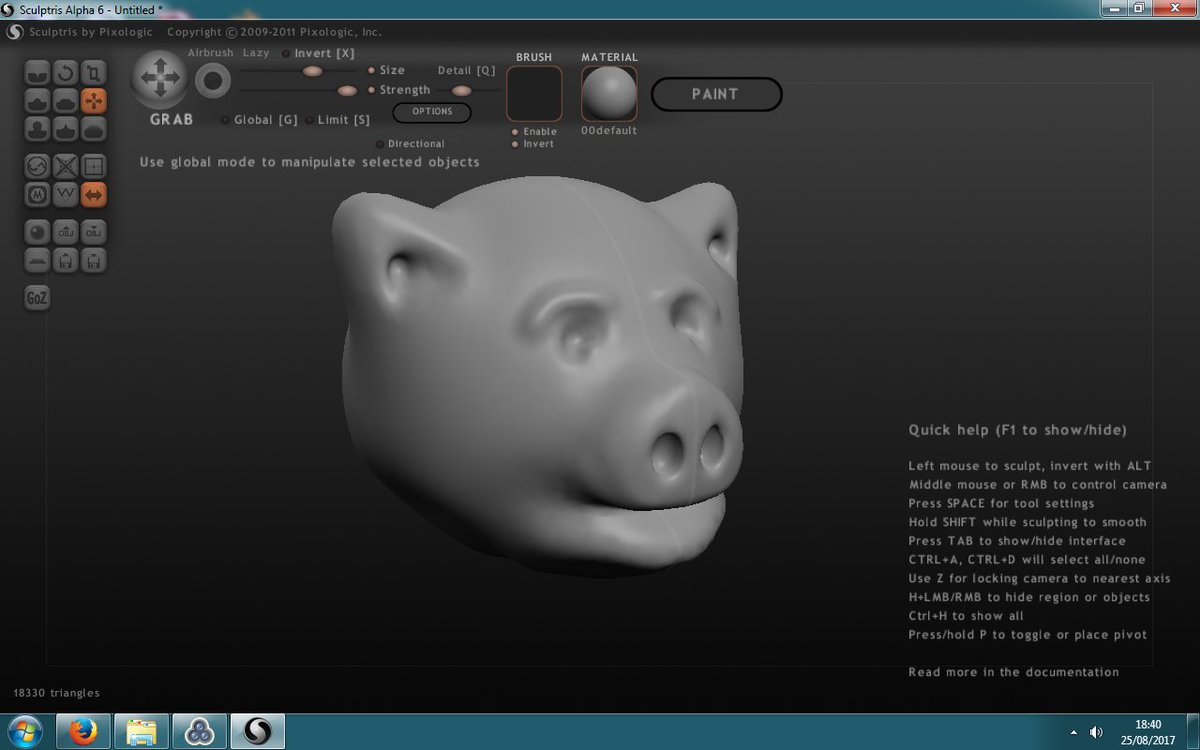Viewport: 1200px width, 750px height.
Task: Select the Mask tool (M icon)
Action: pos(38,195)
